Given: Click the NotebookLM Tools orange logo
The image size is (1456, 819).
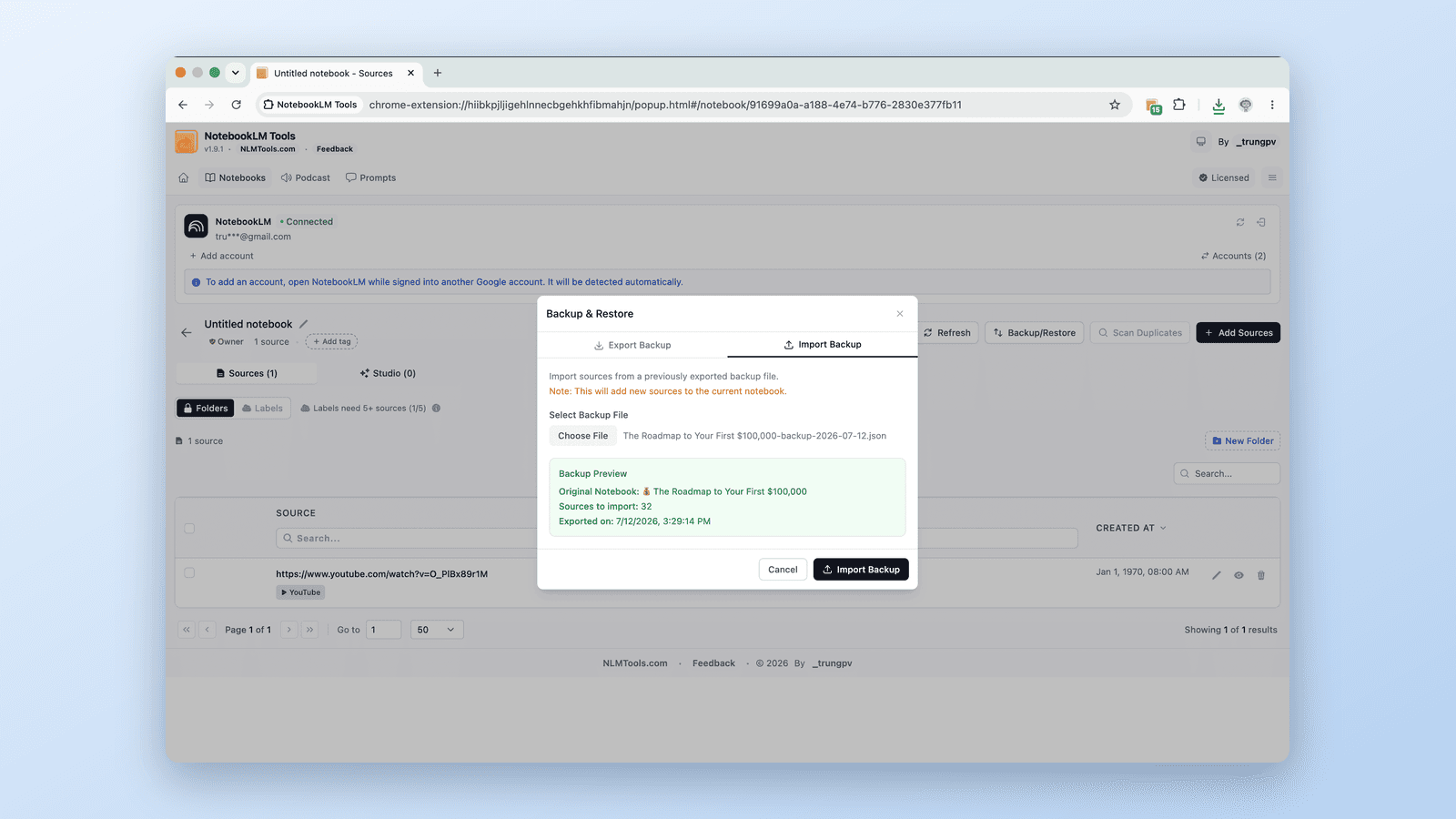Looking at the screenshot, I should (x=186, y=142).
